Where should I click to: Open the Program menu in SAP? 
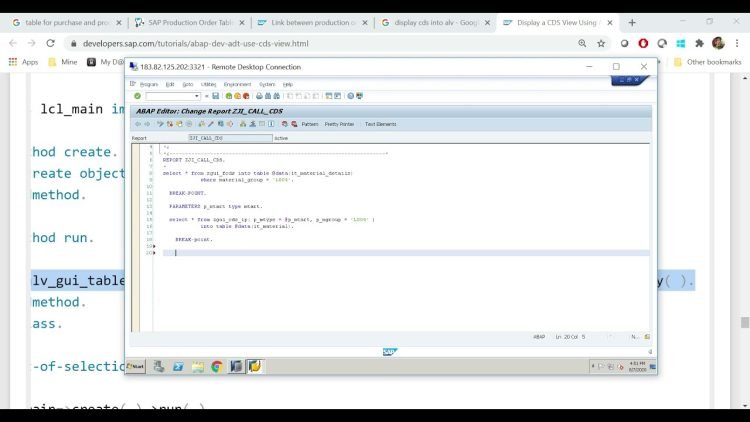pyautogui.click(x=148, y=84)
